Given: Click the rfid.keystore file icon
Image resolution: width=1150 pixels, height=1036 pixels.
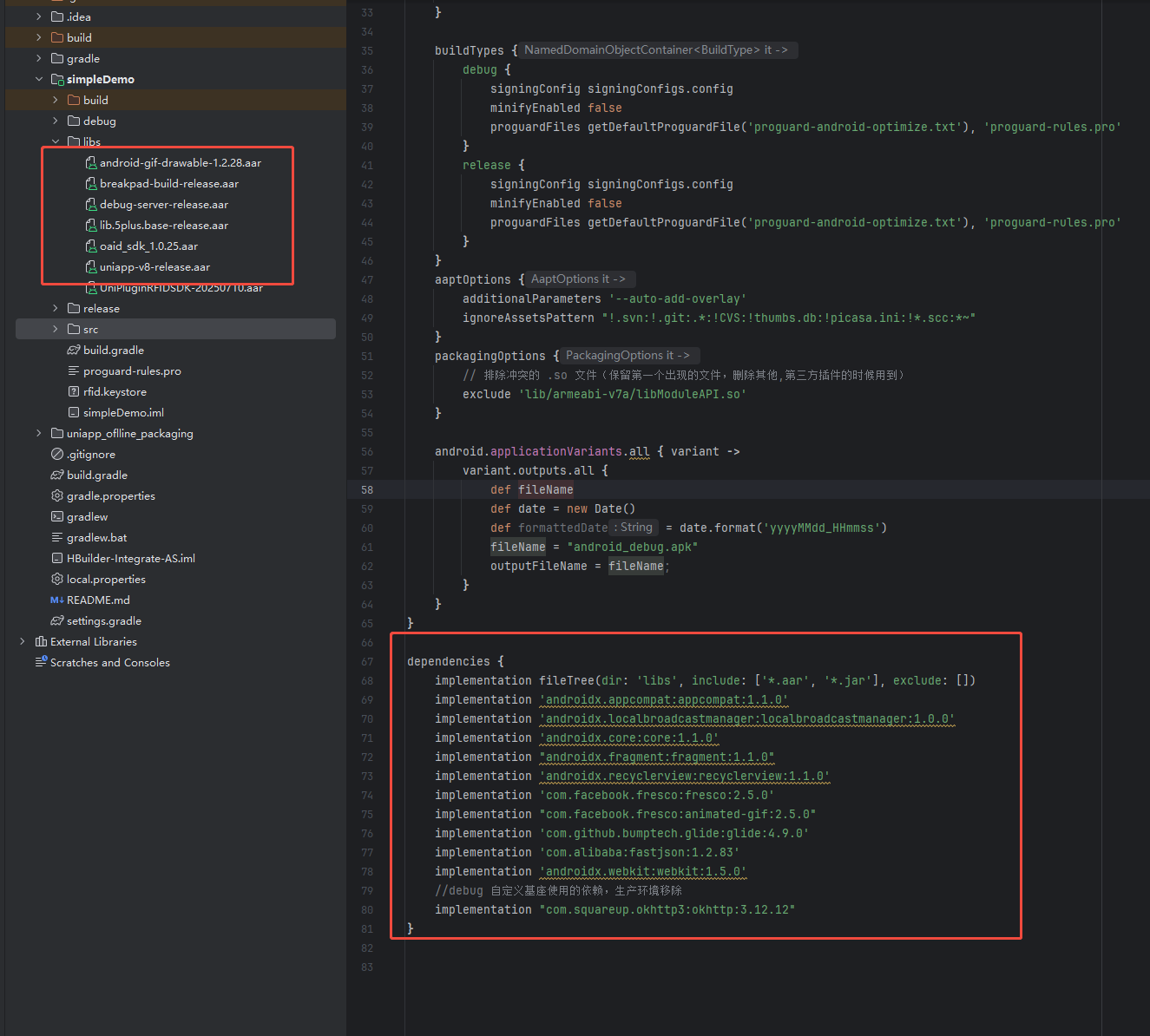Looking at the screenshot, I should [x=74, y=391].
